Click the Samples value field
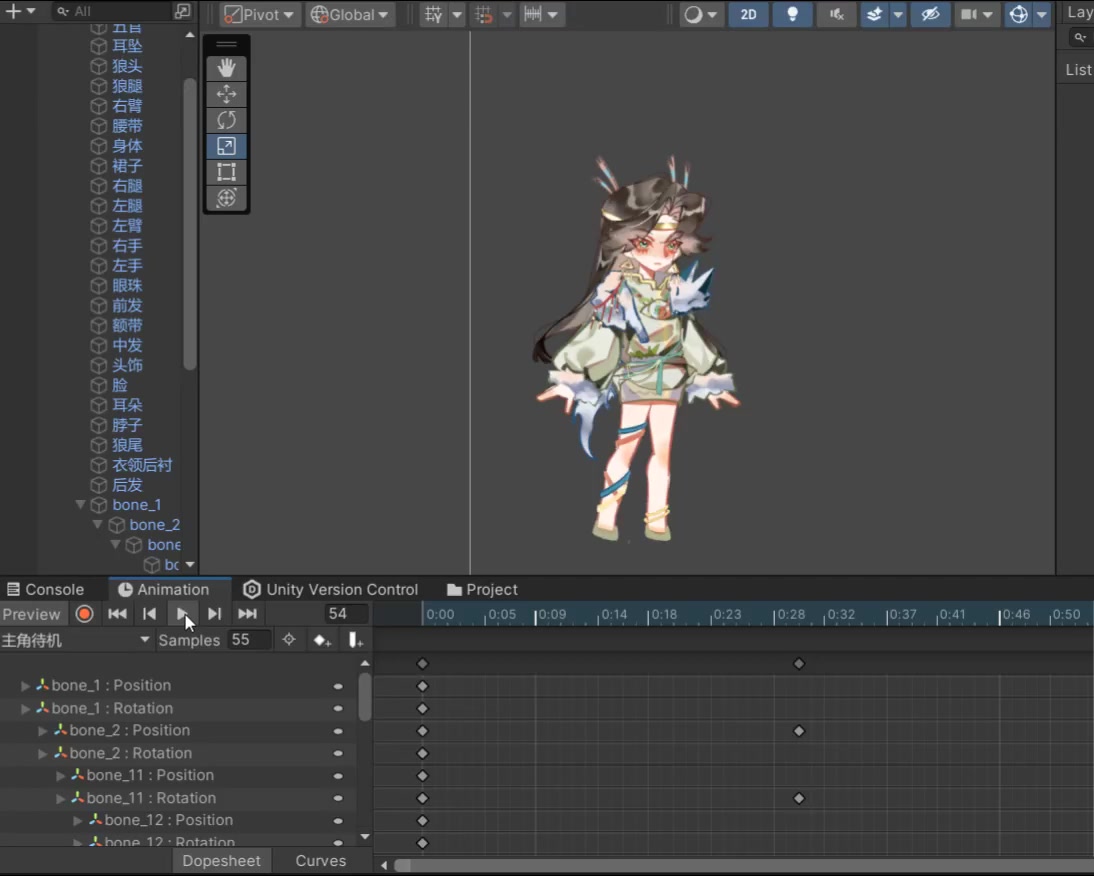The width and height of the screenshot is (1094, 876). (x=248, y=640)
